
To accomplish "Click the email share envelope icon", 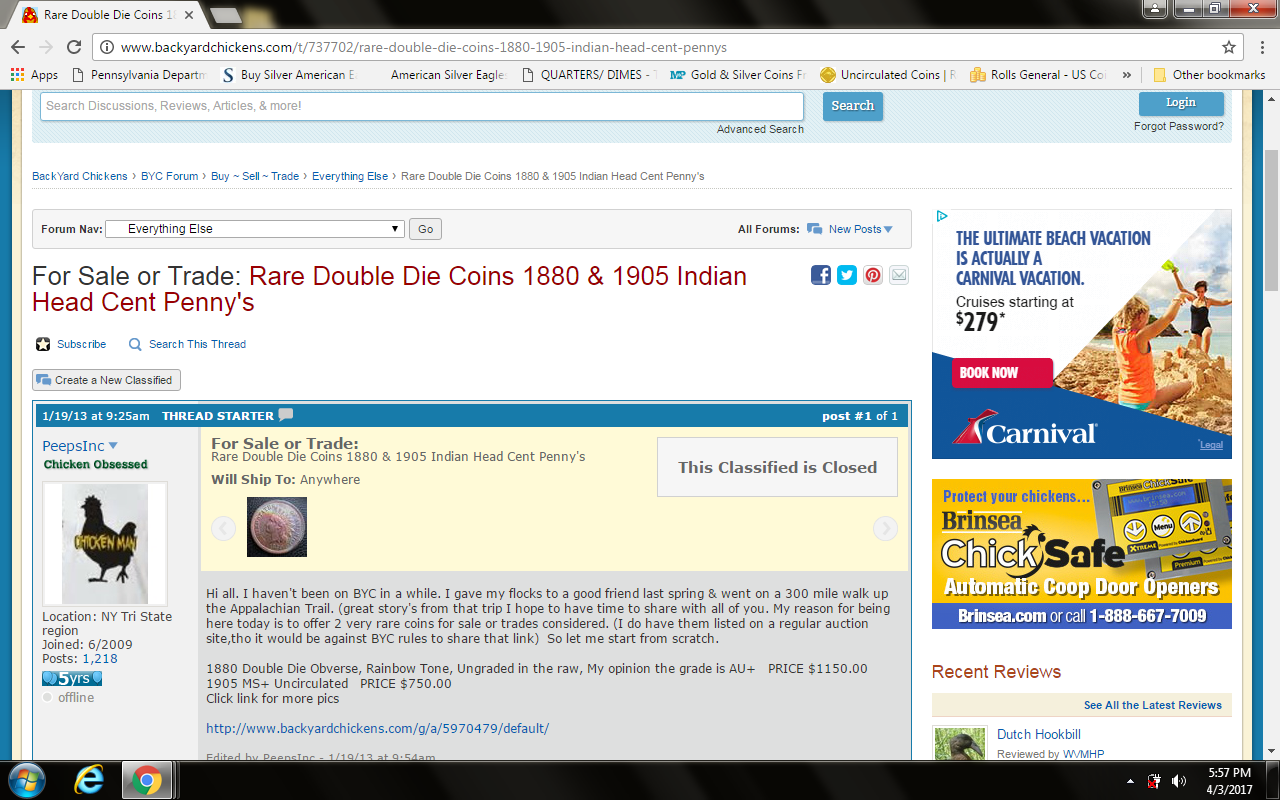I will (899, 275).
